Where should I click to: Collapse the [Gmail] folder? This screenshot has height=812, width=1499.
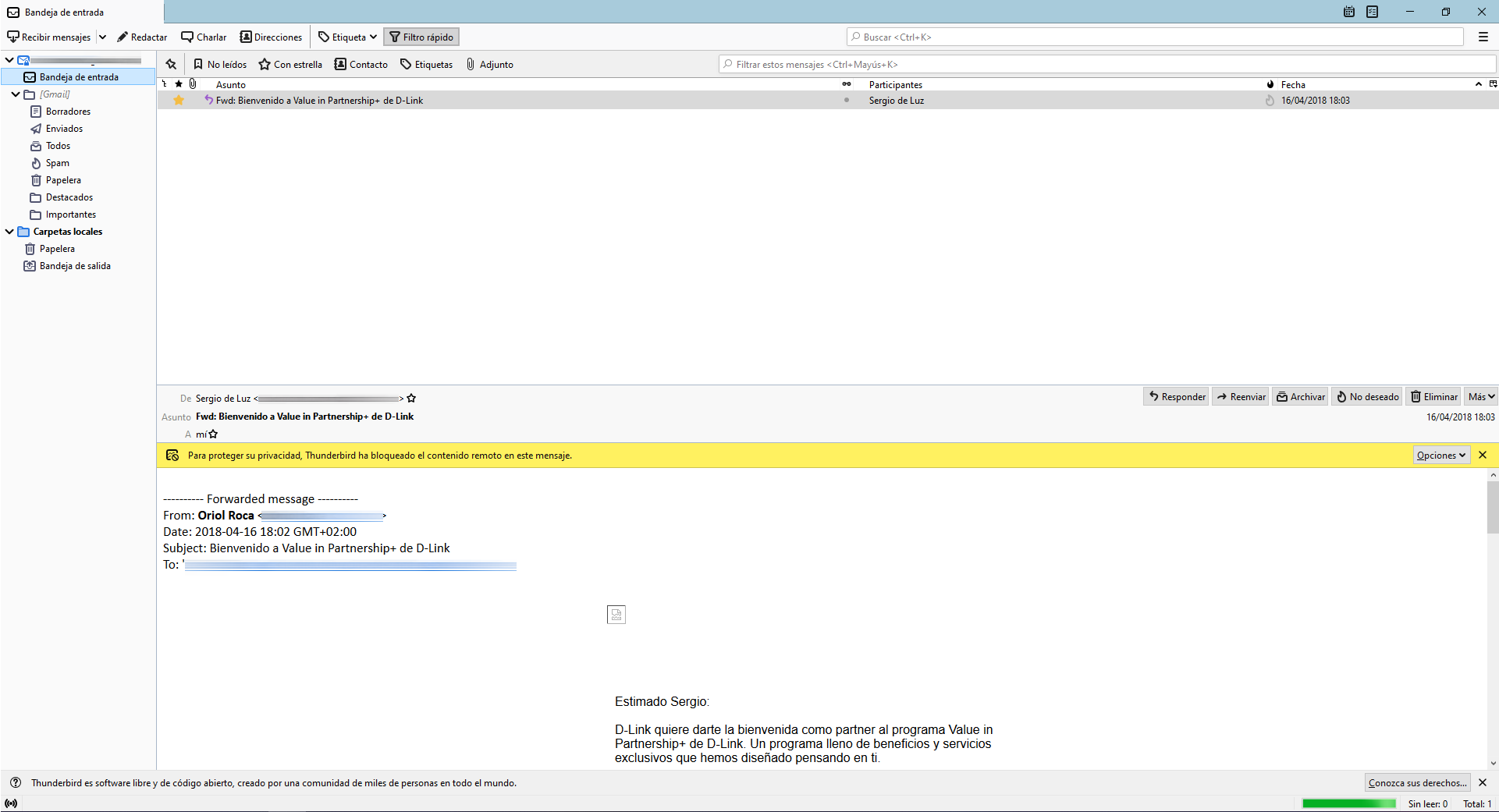16,94
